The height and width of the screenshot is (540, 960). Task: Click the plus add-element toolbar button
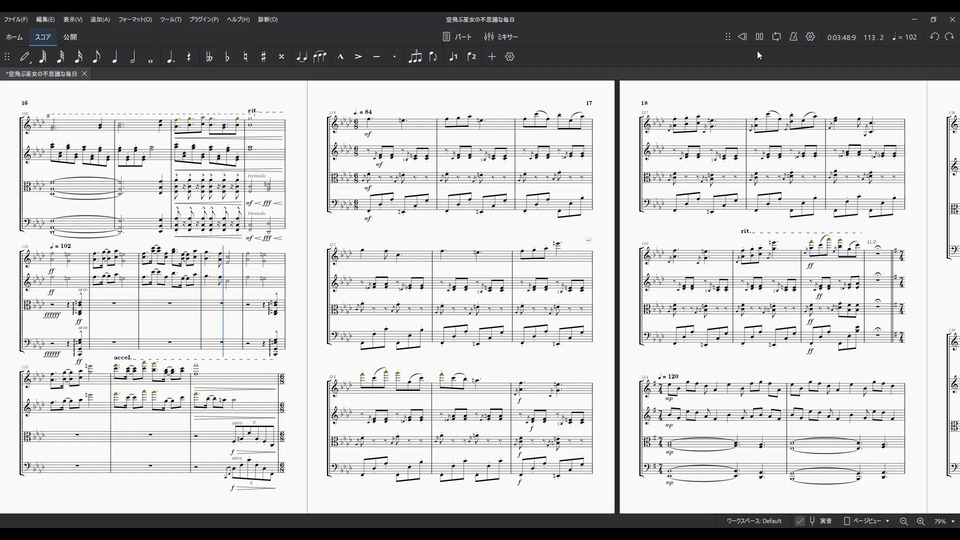coord(492,56)
